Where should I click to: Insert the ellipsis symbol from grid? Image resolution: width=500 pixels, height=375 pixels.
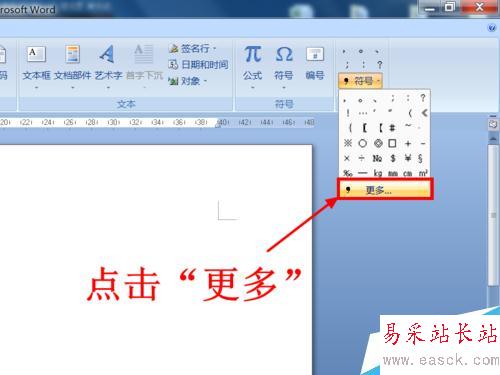(363, 113)
